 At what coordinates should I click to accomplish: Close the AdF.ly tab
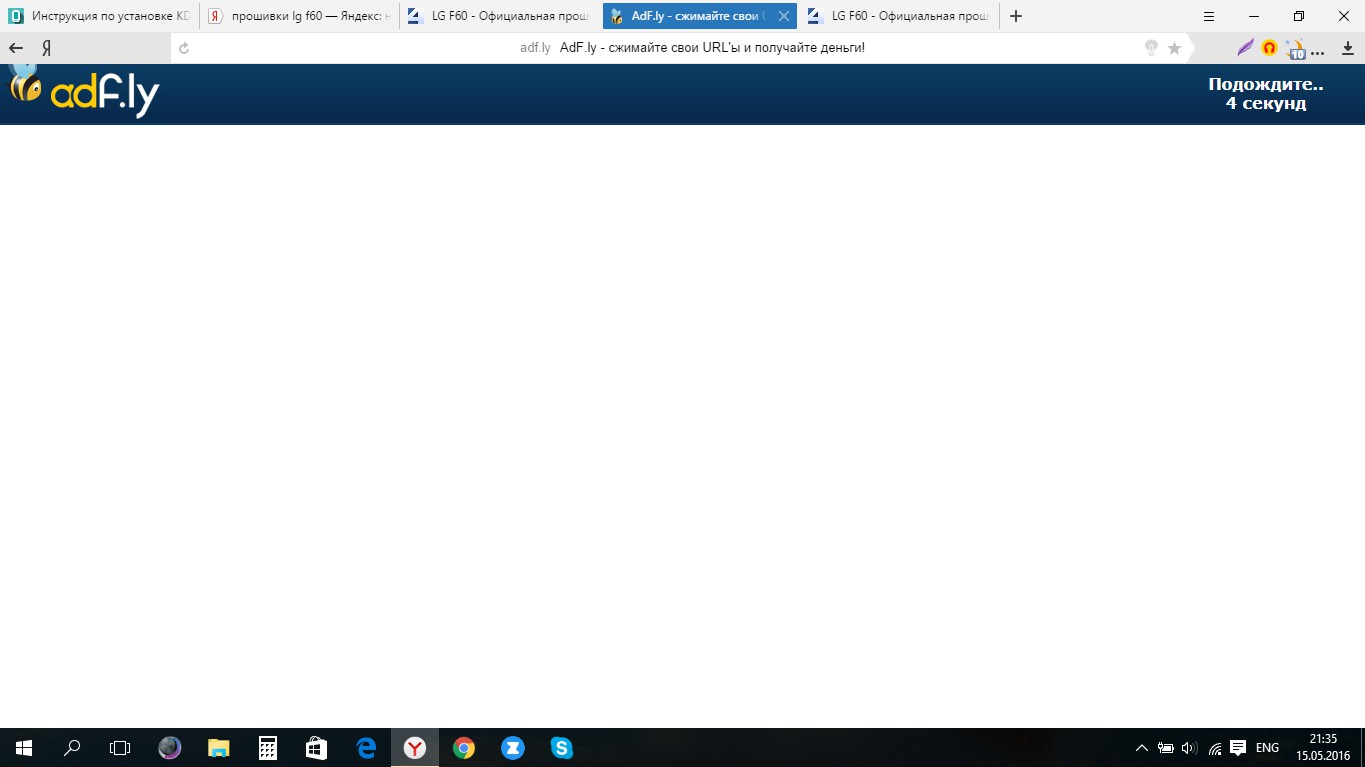pos(784,16)
